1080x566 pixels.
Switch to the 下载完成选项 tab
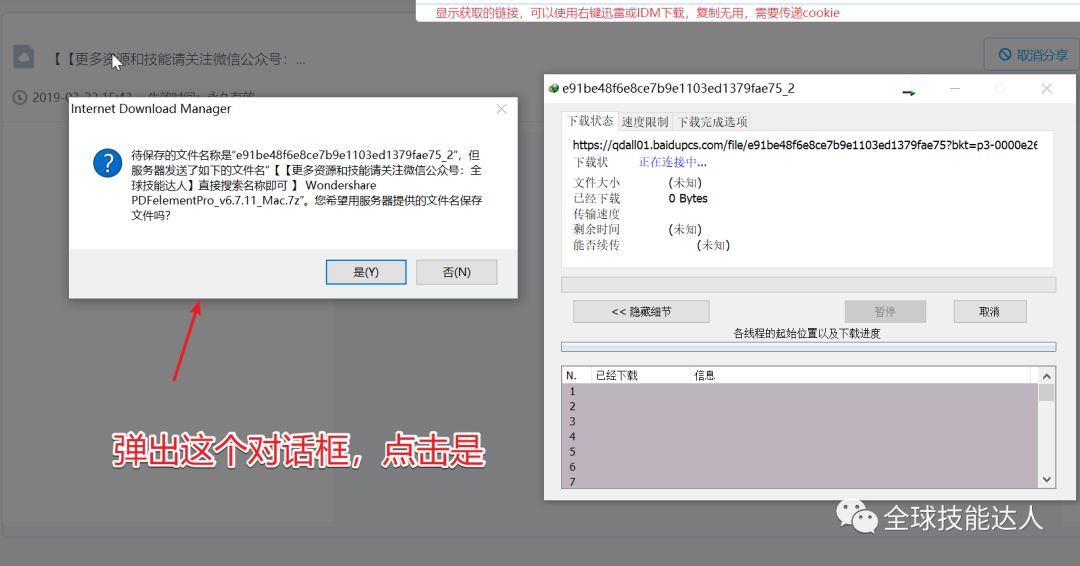(712, 122)
